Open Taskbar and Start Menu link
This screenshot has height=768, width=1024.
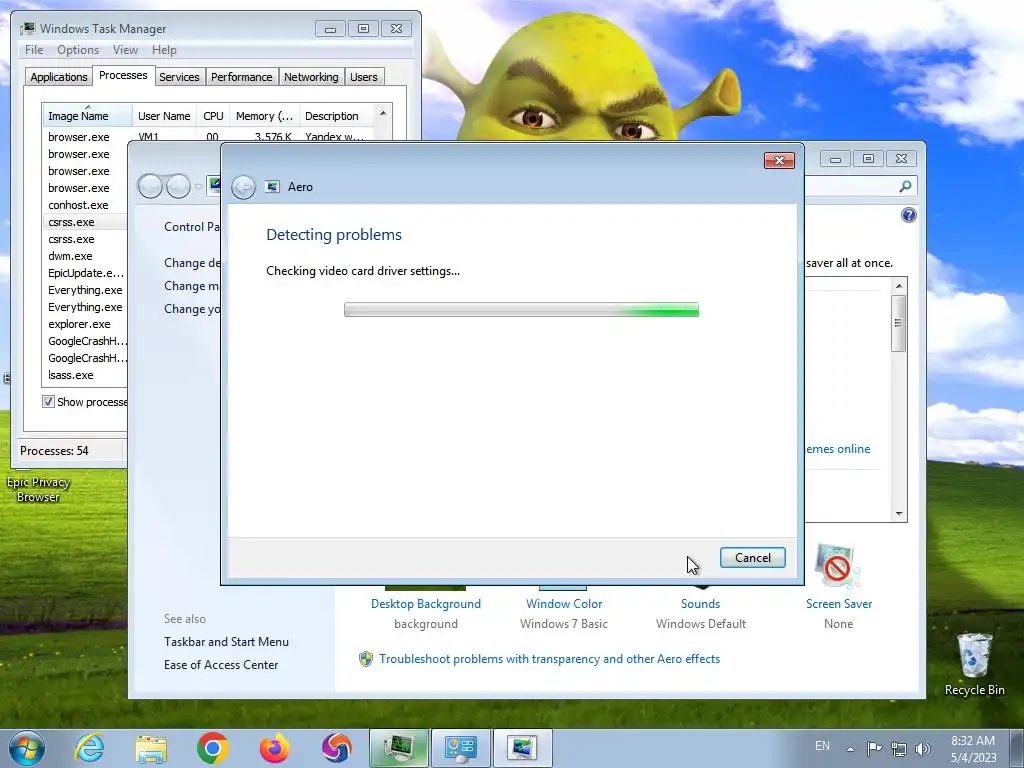[x=226, y=642]
